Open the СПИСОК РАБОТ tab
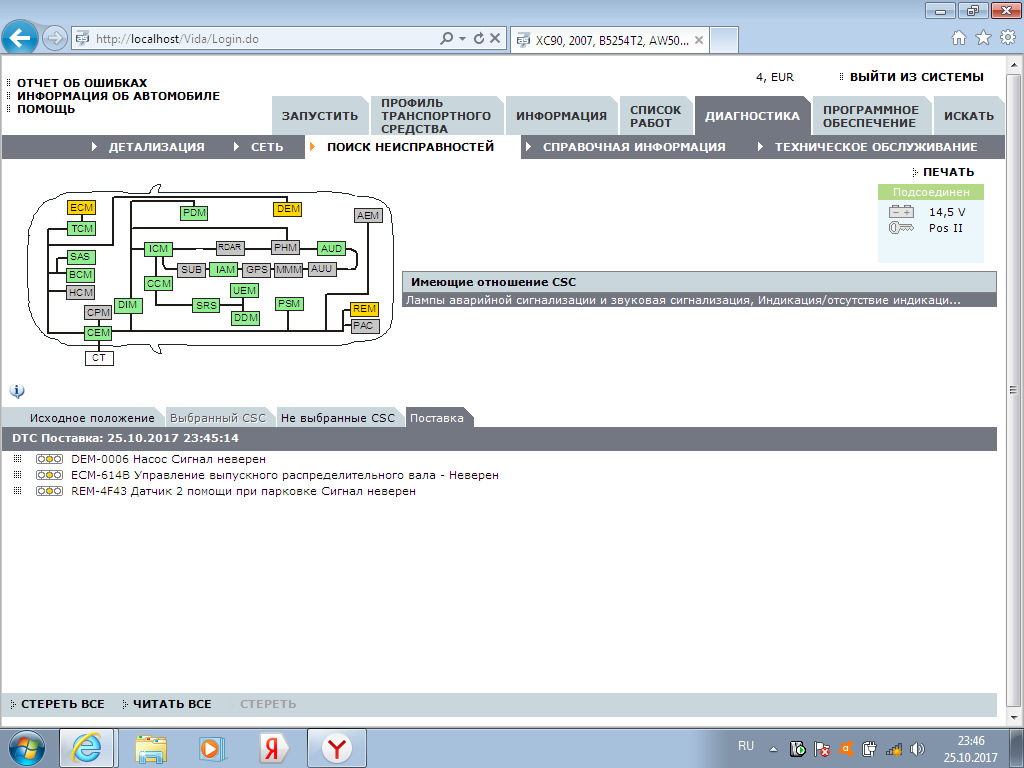1024x768 pixels. pyautogui.click(x=656, y=116)
